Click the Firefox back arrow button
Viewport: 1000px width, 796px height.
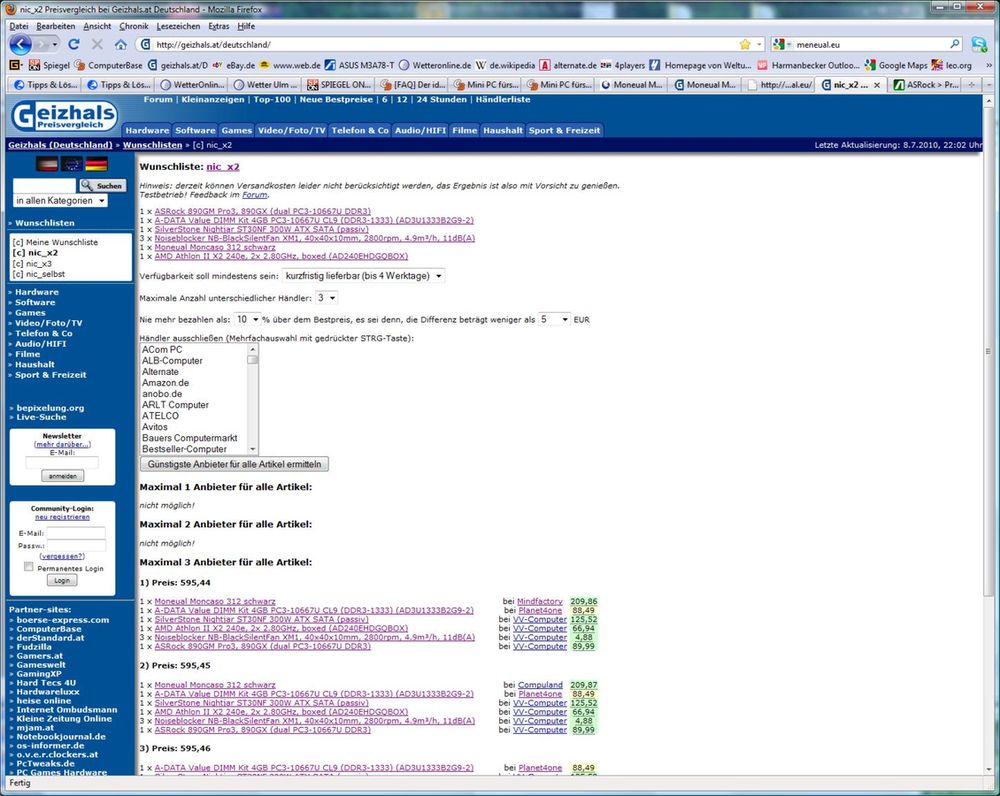pyautogui.click(x=20, y=44)
